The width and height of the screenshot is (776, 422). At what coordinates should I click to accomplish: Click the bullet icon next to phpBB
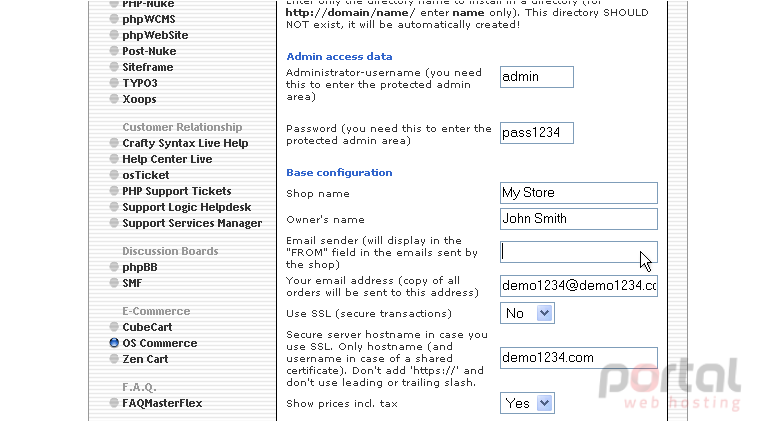point(114,267)
